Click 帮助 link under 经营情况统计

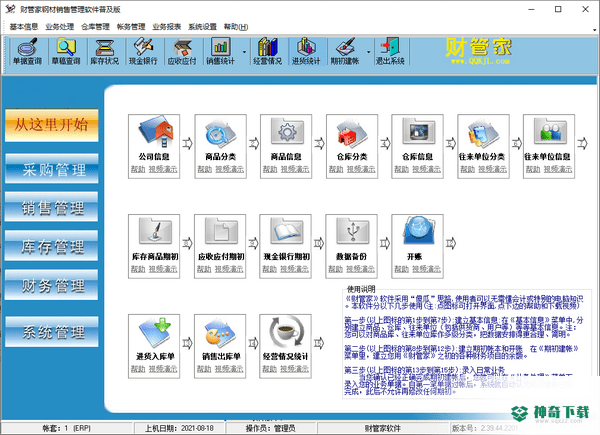(269, 369)
